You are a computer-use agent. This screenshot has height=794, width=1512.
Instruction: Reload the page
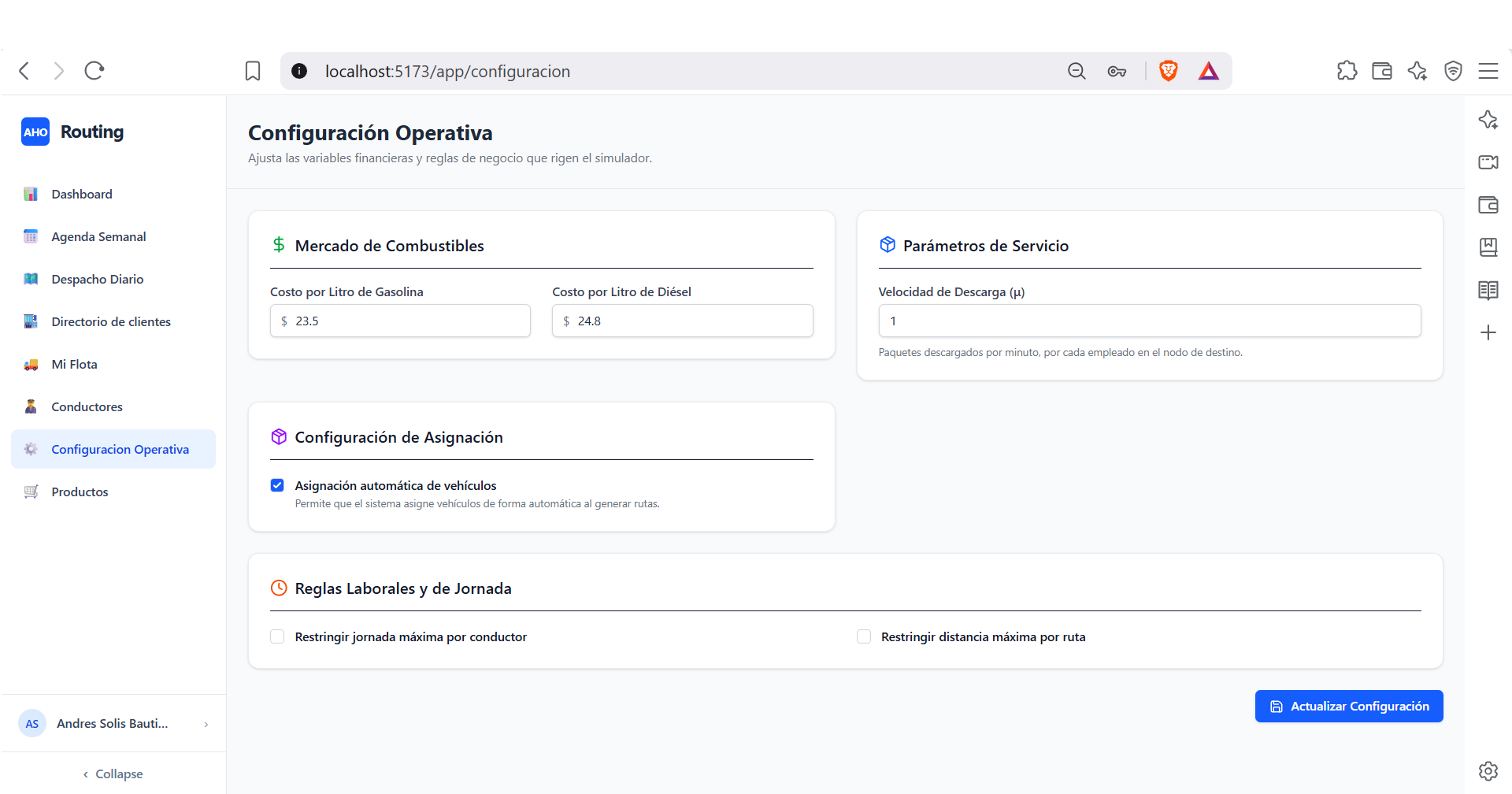click(x=94, y=71)
